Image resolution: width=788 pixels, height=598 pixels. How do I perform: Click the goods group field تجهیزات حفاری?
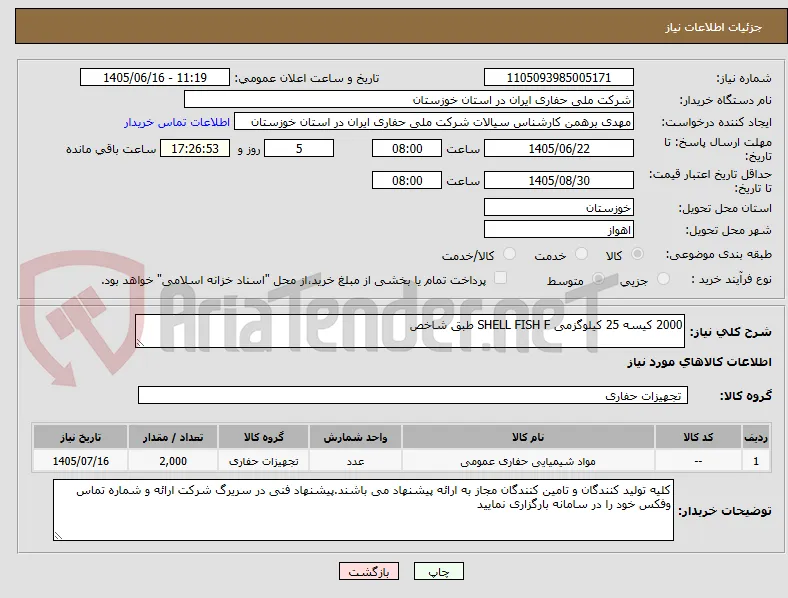coord(413,395)
